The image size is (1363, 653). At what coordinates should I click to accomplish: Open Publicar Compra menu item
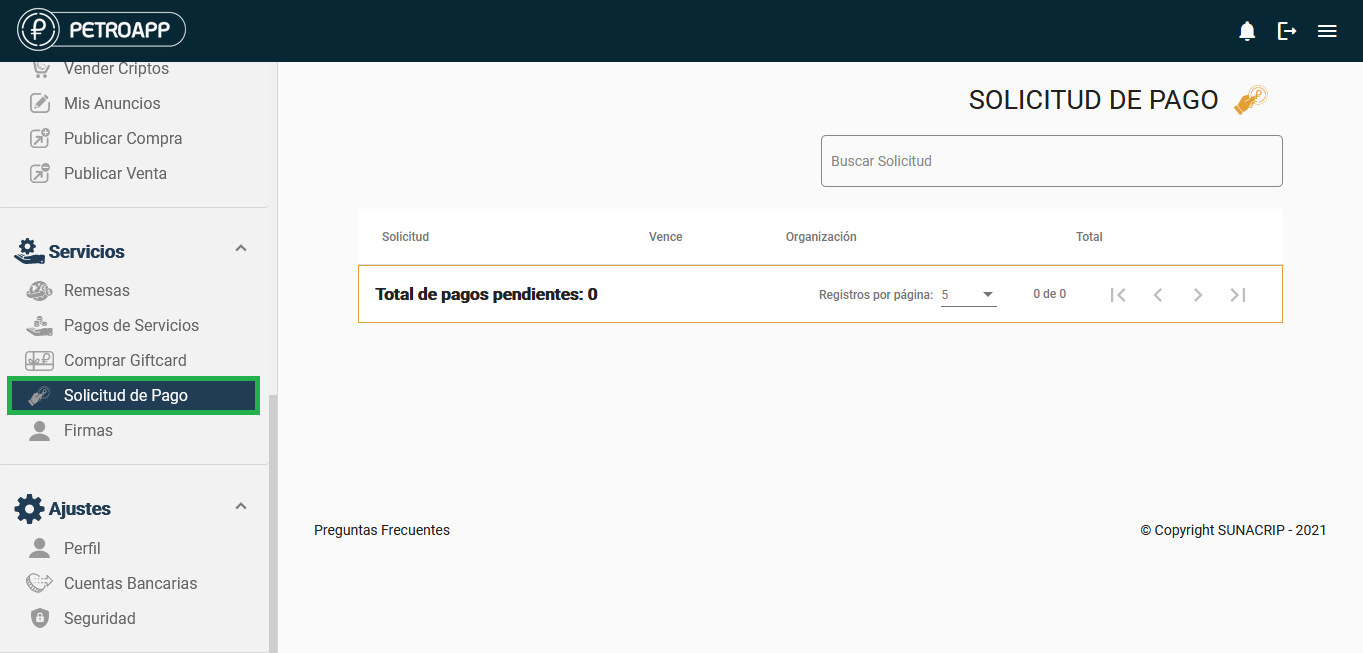click(123, 138)
